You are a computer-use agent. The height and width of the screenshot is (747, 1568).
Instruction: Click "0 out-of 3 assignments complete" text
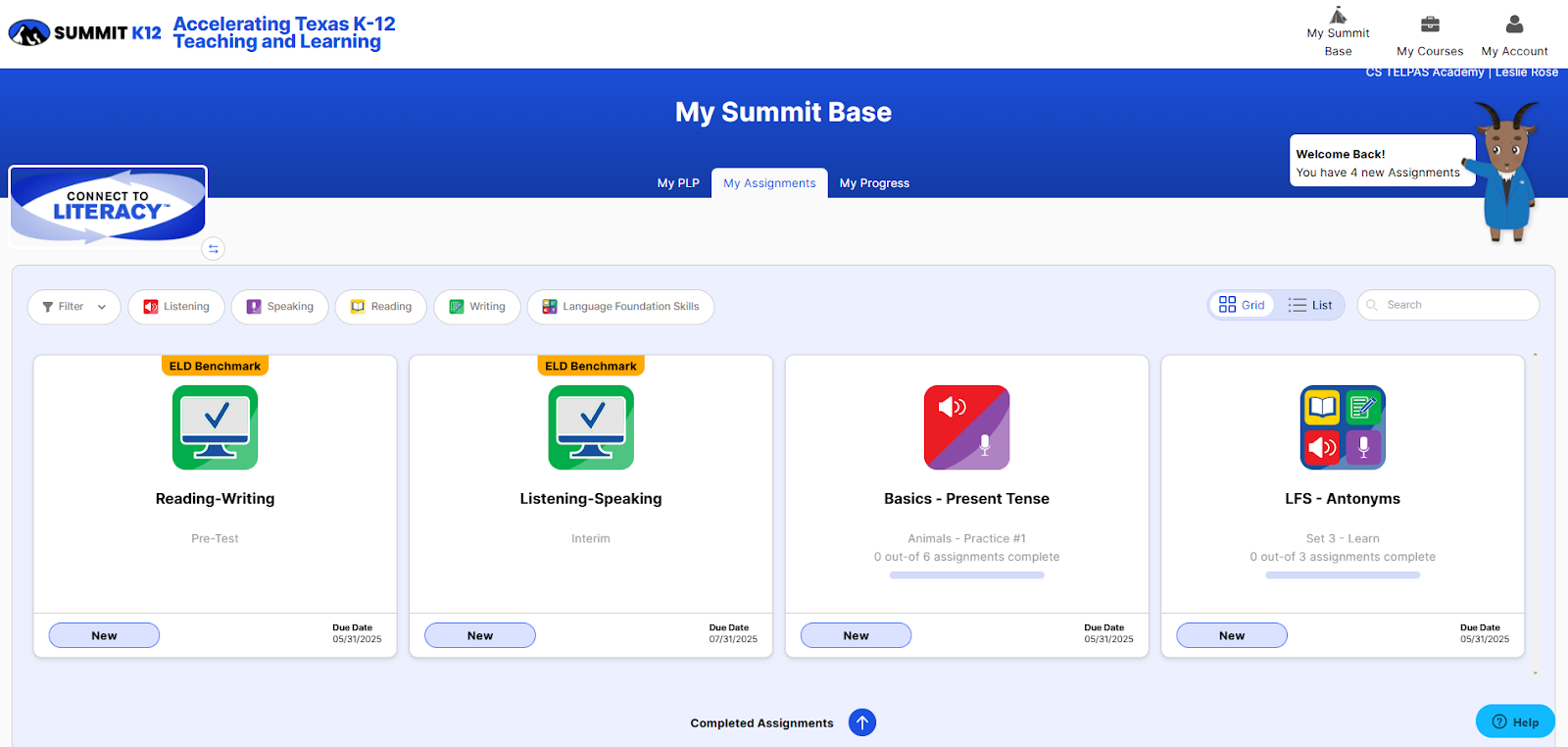coord(1343,557)
